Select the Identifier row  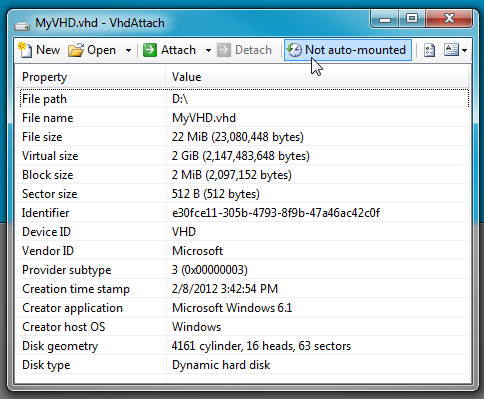tap(244, 213)
